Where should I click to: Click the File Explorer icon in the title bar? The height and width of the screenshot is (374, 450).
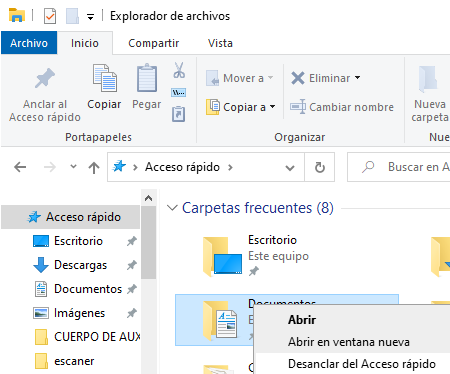click(x=16, y=15)
